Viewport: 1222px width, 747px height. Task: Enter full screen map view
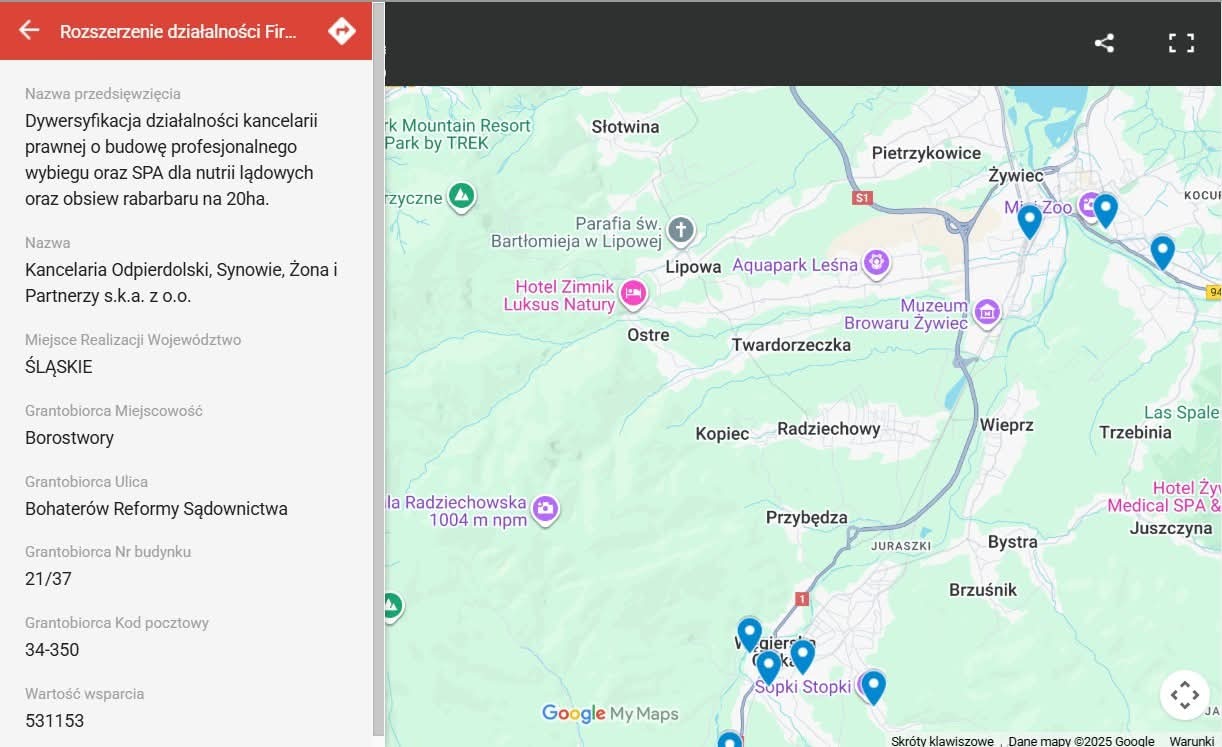1181,43
